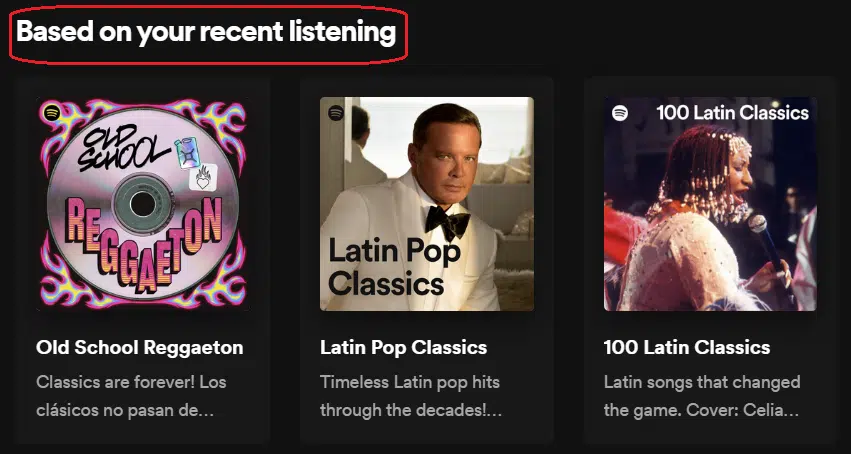Click the blue cassette sticker on Reggaeton cover
Image resolution: width=851 pixels, height=454 pixels.
(x=186, y=151)
